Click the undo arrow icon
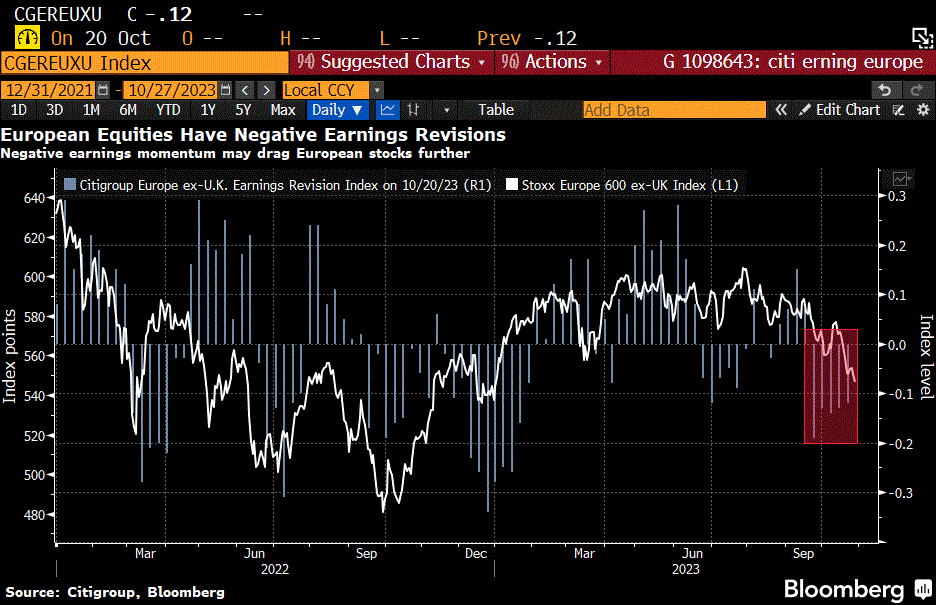 click(x=885, y=90)
